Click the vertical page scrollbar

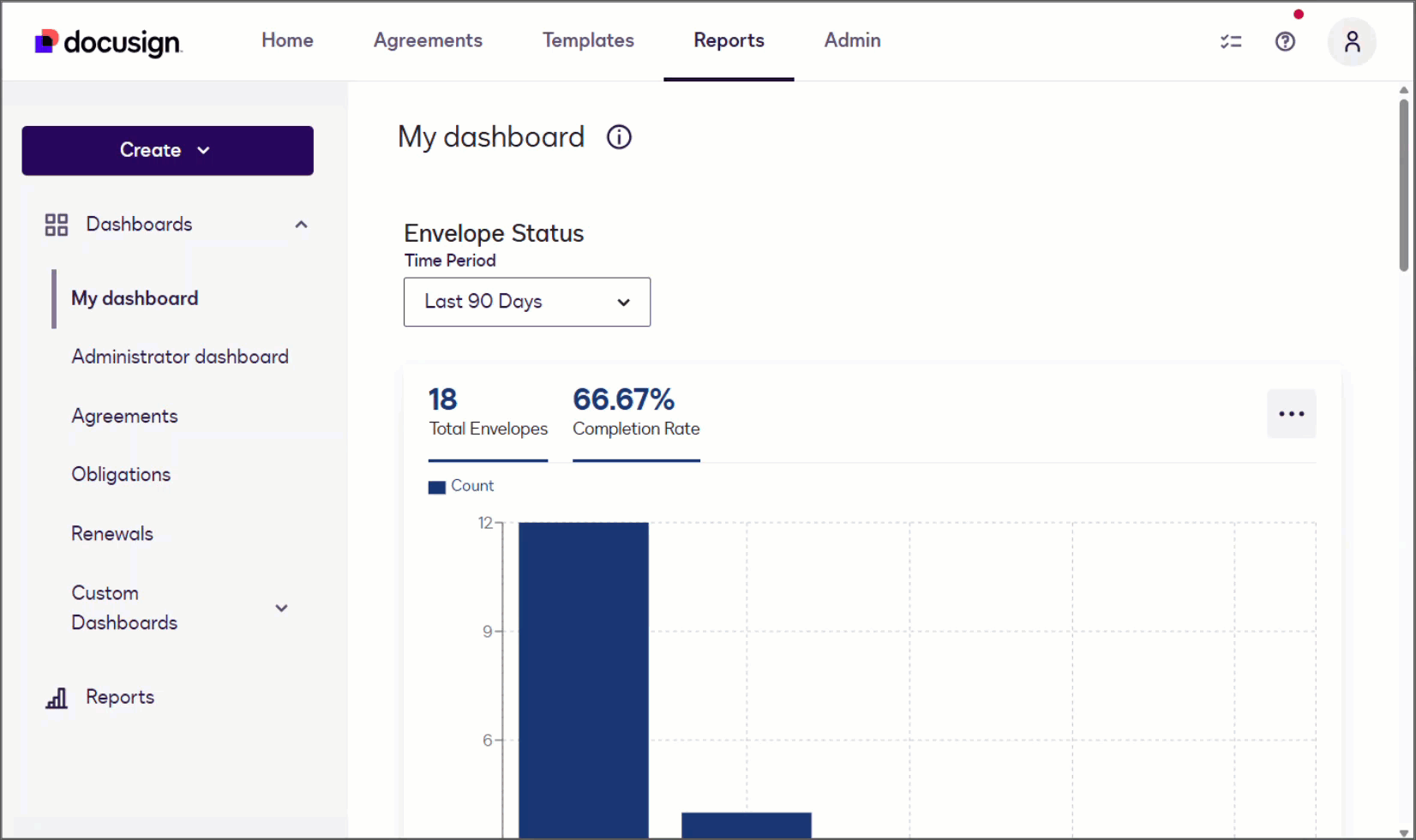tap(1403, 184)
